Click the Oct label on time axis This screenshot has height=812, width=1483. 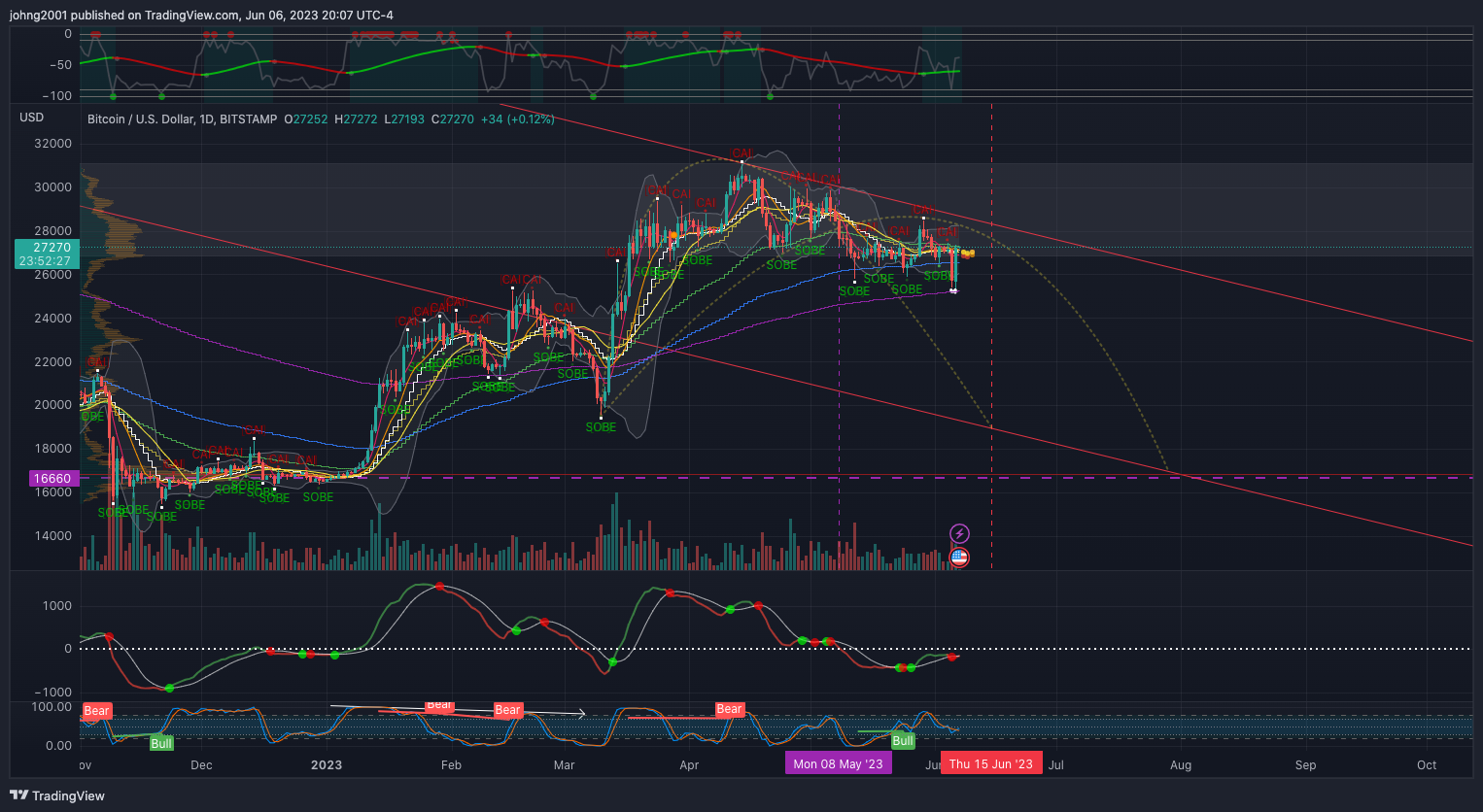(1427, 765)
